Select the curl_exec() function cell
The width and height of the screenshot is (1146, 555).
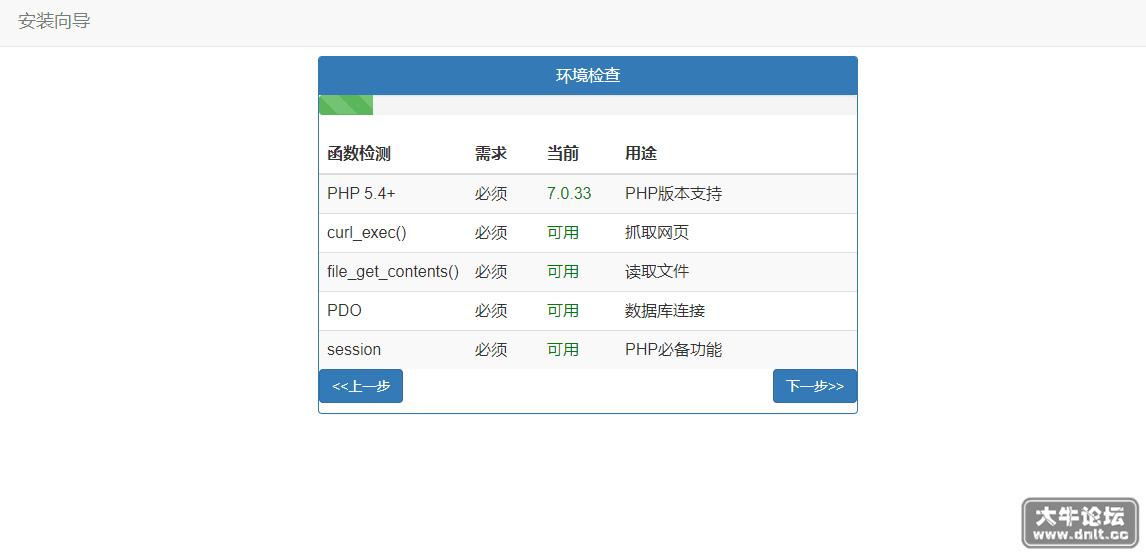367,233
